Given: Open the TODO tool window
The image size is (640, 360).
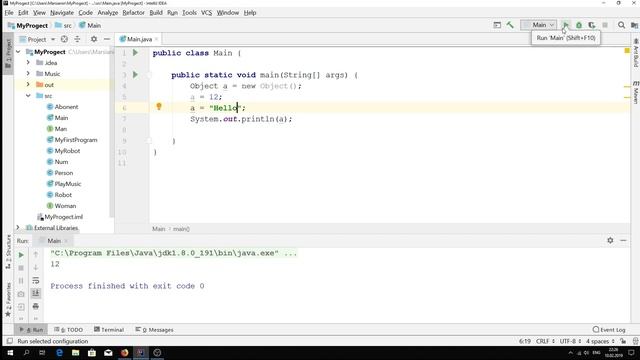Looking at the screenshot, I should click(69, 329).
